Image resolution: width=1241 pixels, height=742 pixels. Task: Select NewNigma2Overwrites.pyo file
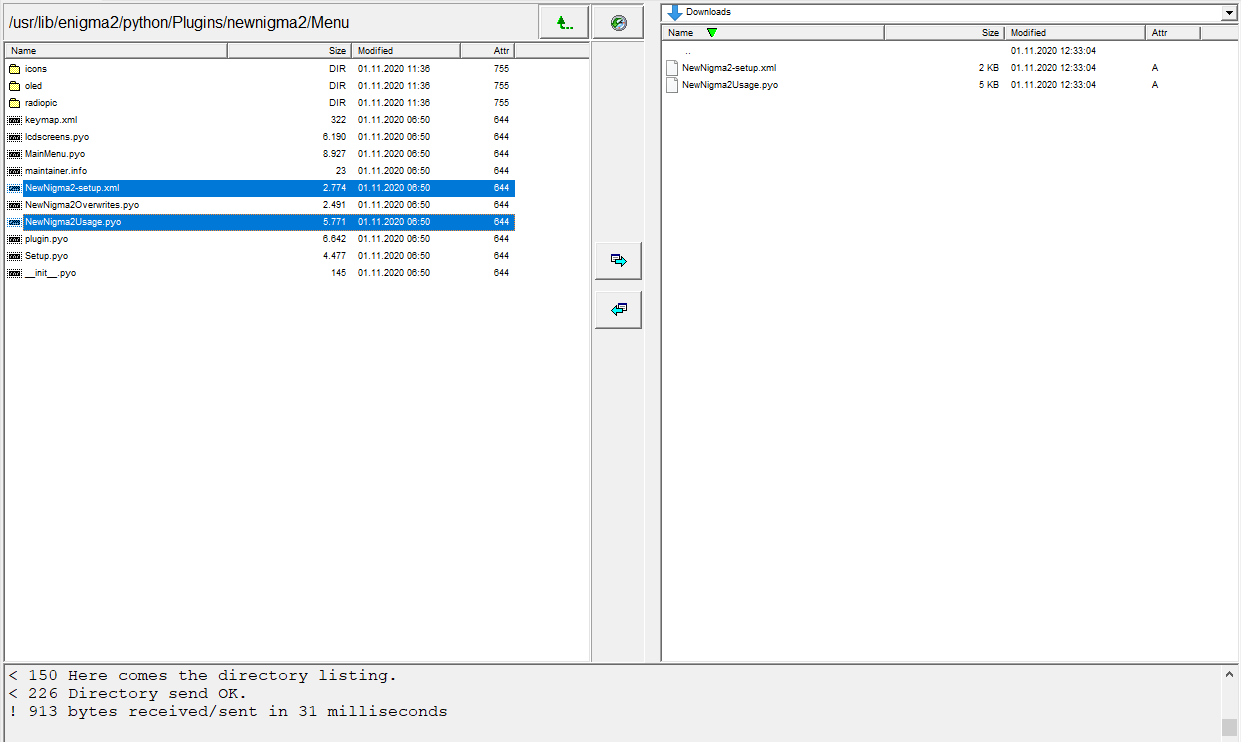pyautogui.click(x=82, y=205)
